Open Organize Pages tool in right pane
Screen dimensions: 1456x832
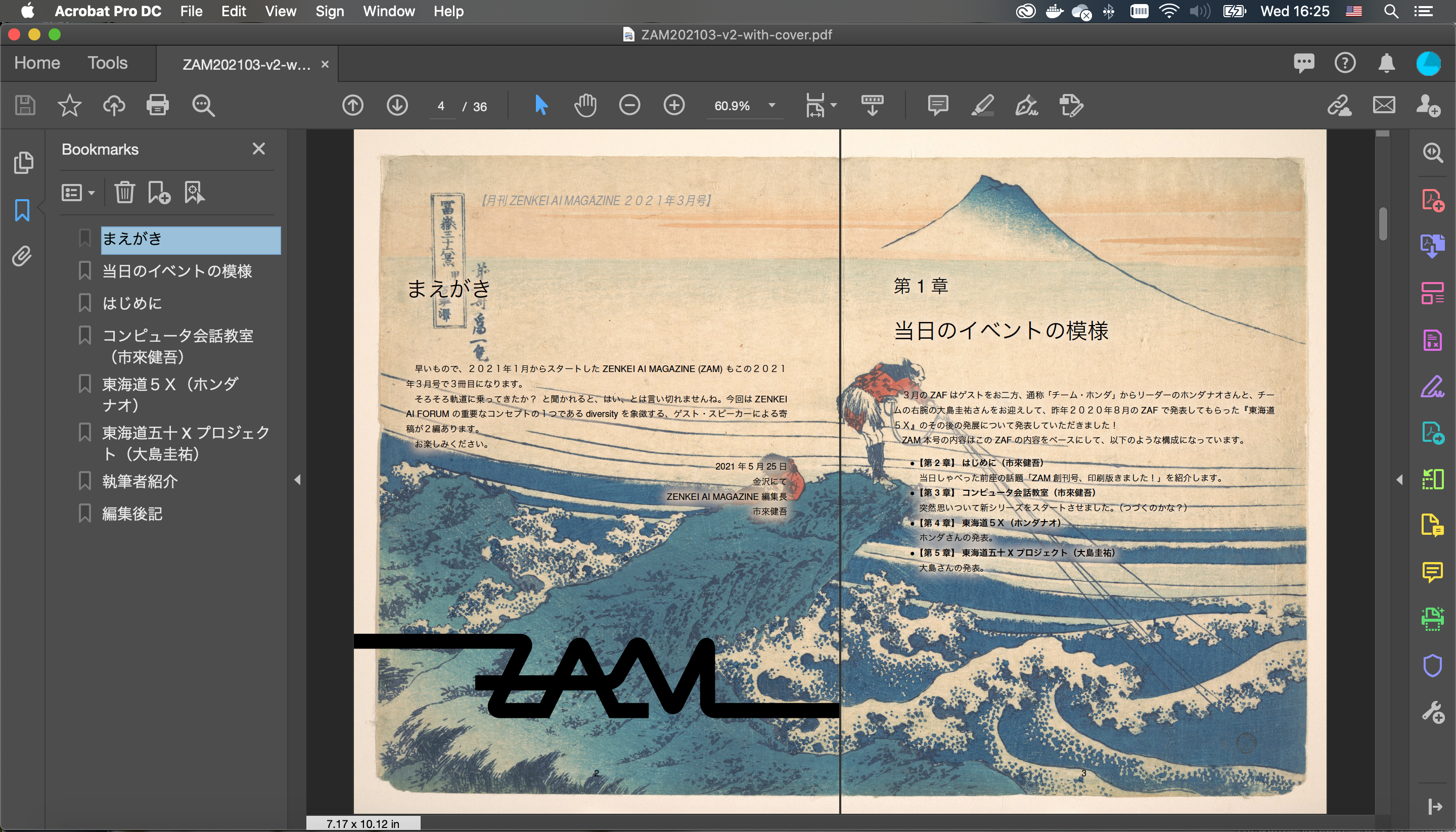[1433, 293]
